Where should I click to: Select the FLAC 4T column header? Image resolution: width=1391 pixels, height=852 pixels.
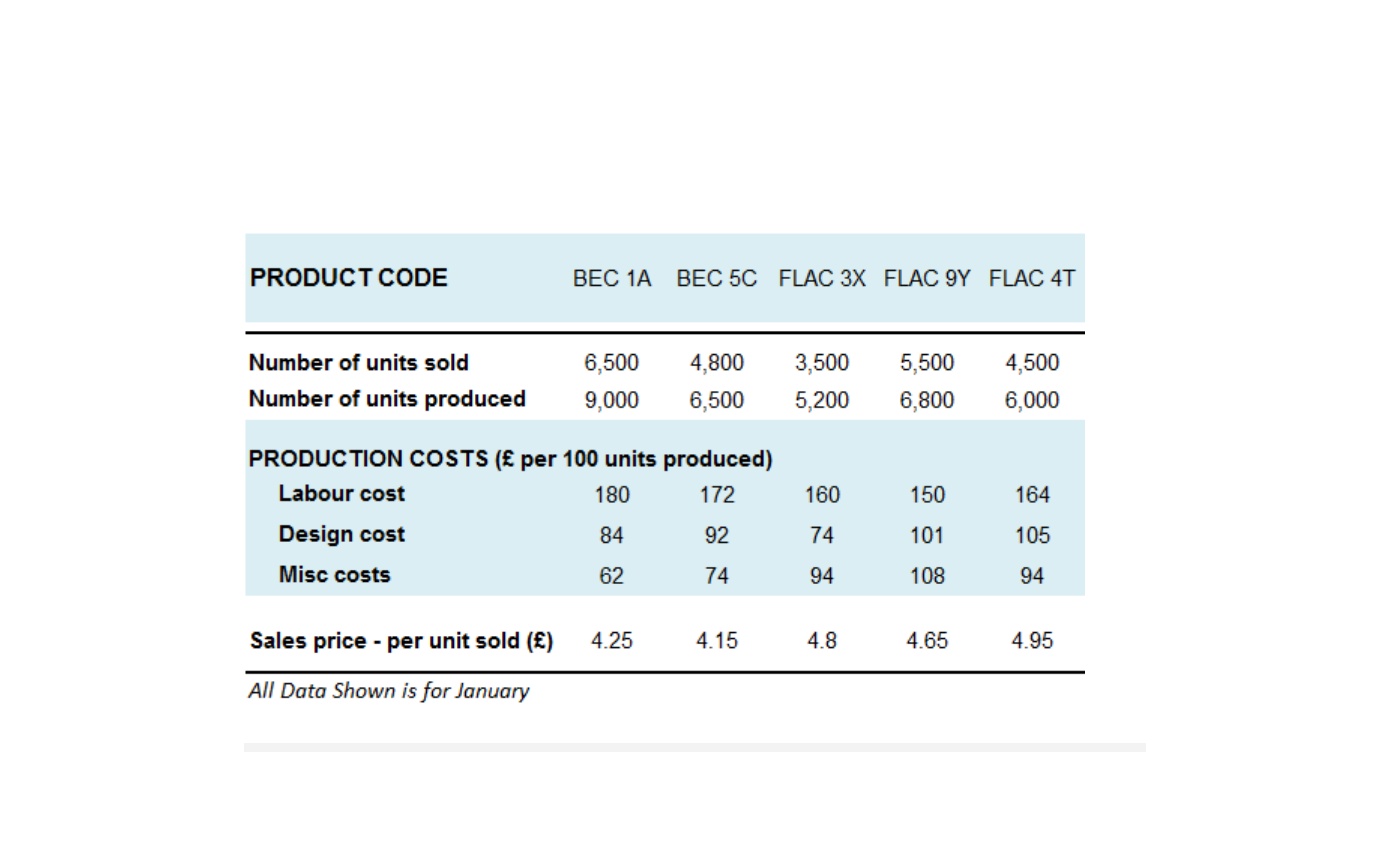1032,279
